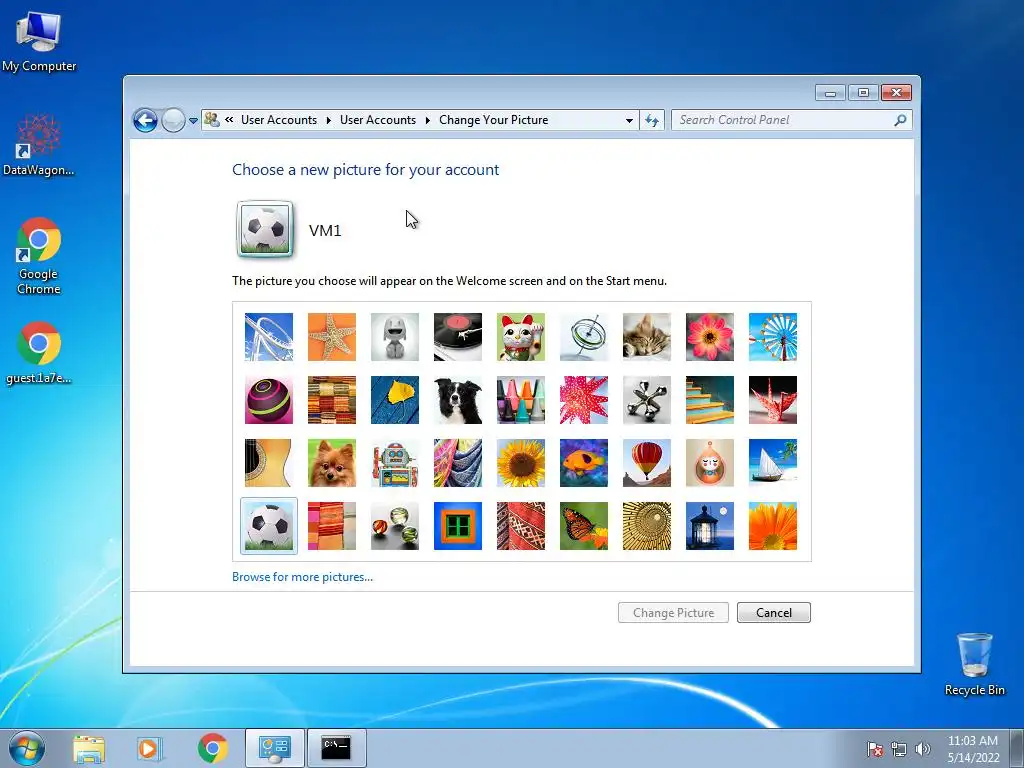The image size is (1024, 768).
Task: Click the network tray icon
Action: (x=899, y=749)
